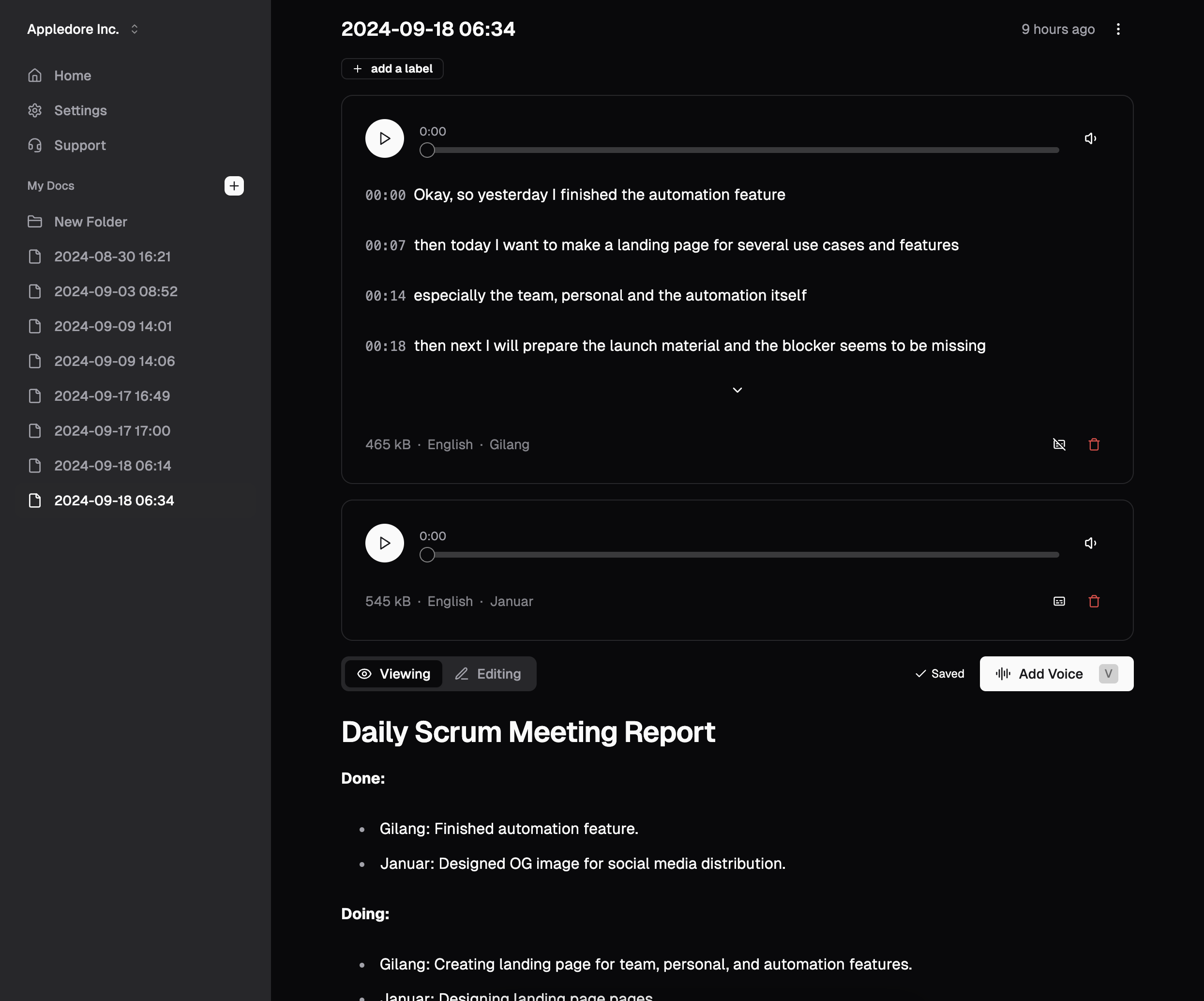The height and width of the screenshot is (1001, 1204).
Task: Open the New Folder item
Action: (x=90, y=221)
